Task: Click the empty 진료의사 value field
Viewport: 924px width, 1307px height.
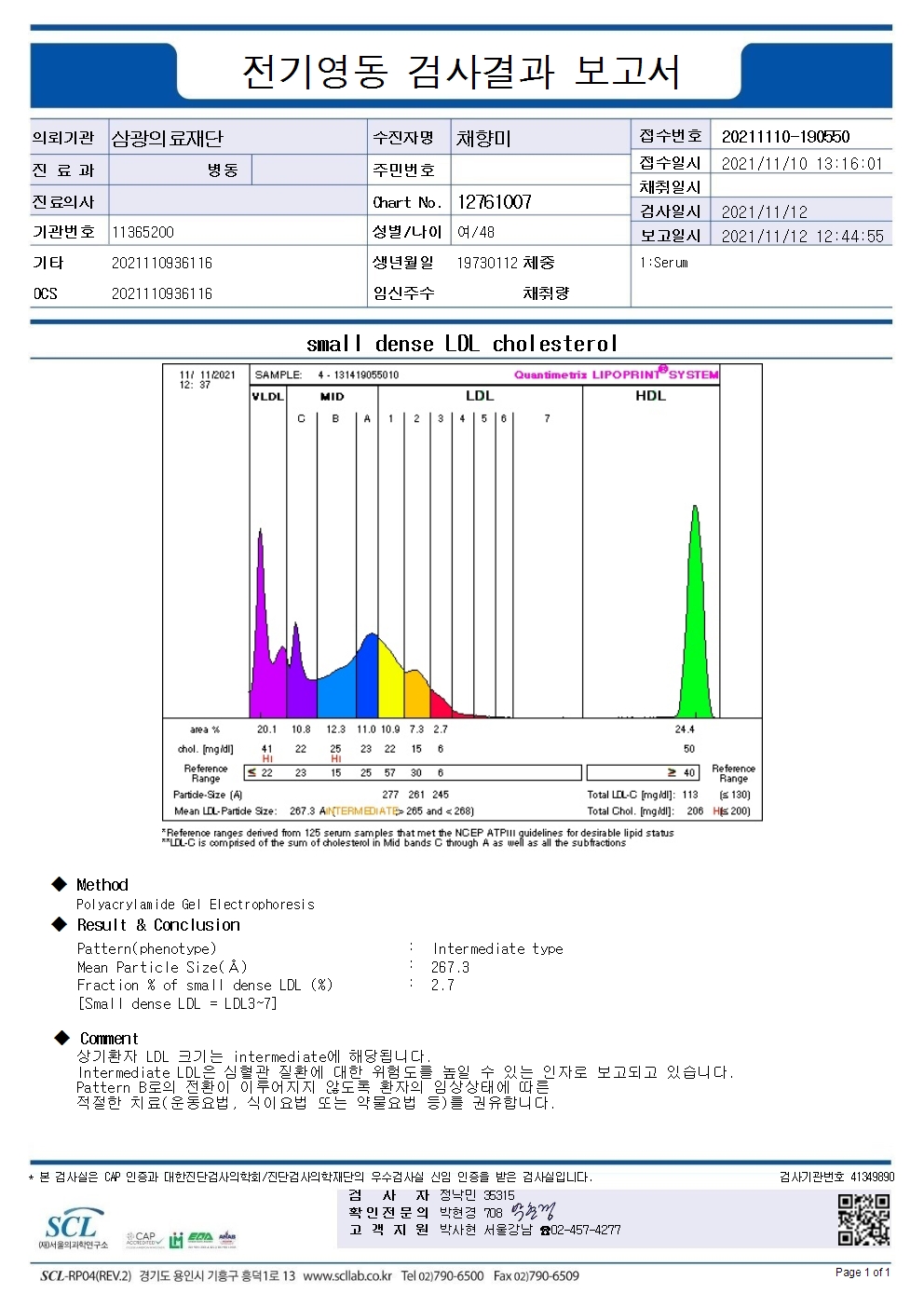Action: point(238,201)
